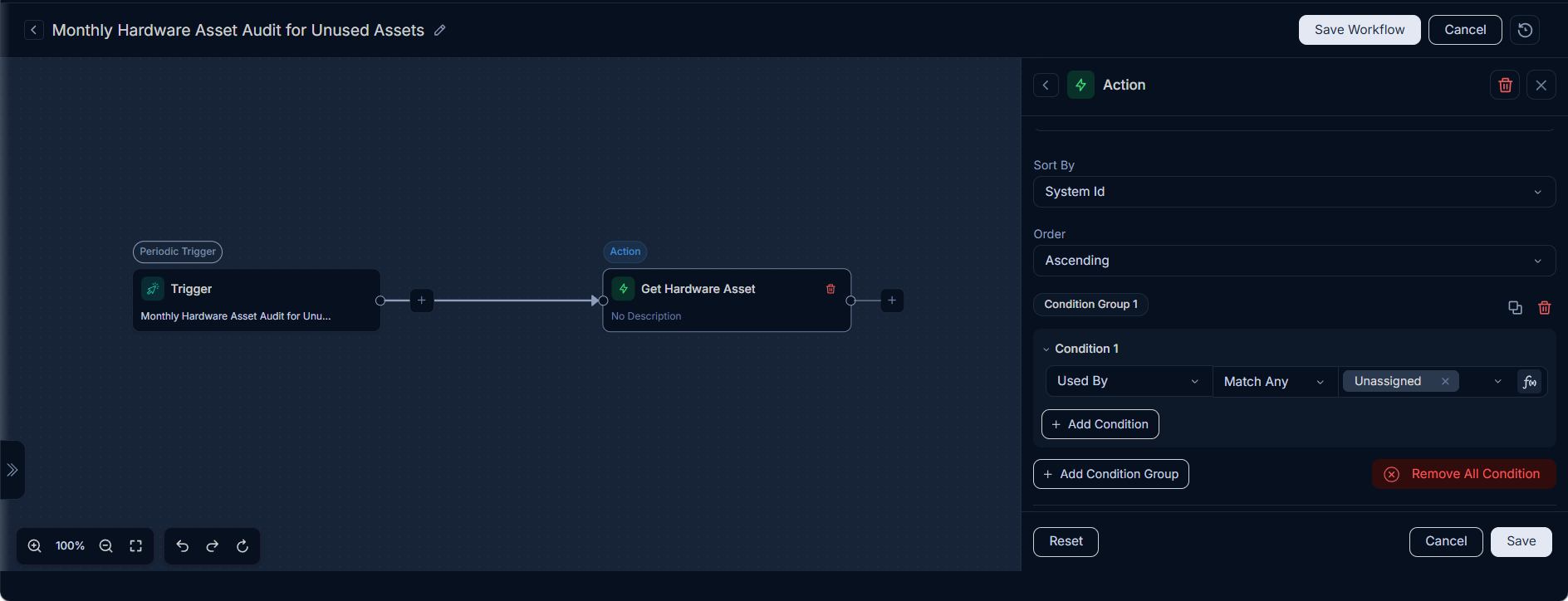This screenshot has width=1568, height=601.
Task: Remove the Unassigned tag
Action: [x=1445, y=381]
